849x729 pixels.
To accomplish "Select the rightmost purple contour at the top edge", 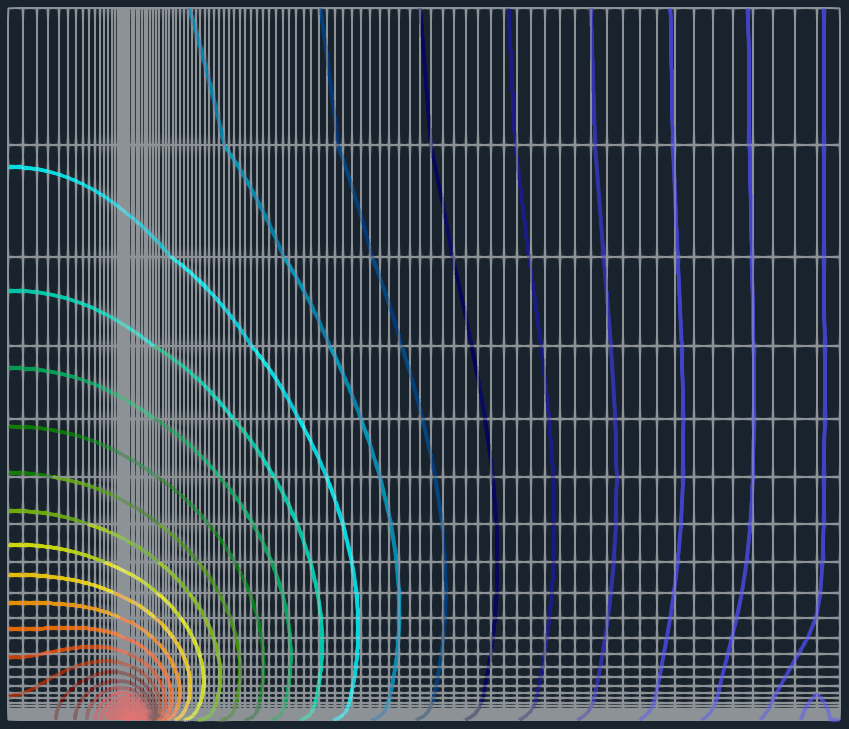I will (x=823, y=14).
